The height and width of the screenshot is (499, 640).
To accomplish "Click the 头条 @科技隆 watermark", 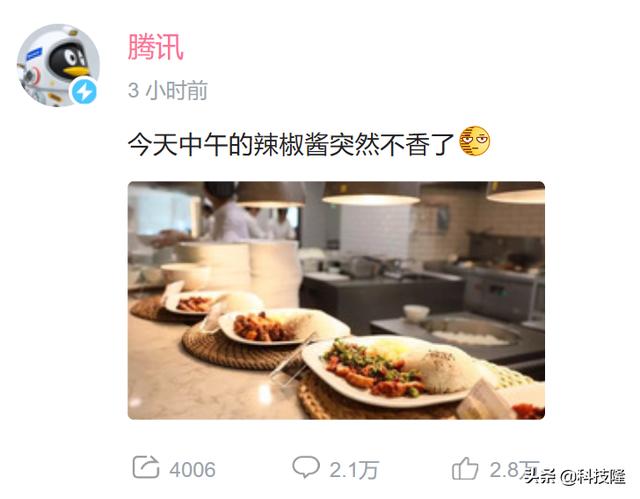I will pos(575,476).
